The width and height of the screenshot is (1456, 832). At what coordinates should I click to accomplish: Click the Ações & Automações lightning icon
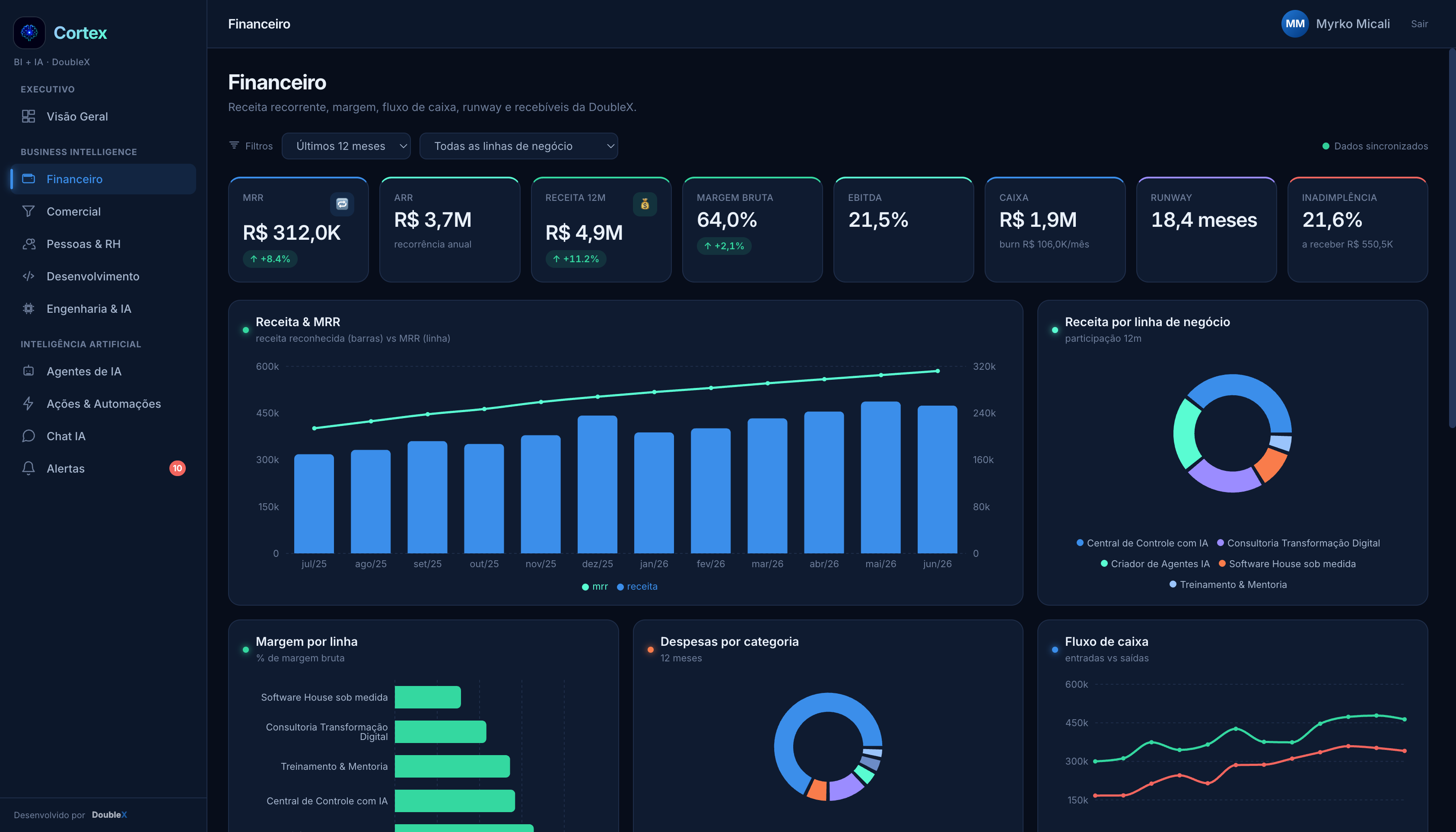pos(29,404)
